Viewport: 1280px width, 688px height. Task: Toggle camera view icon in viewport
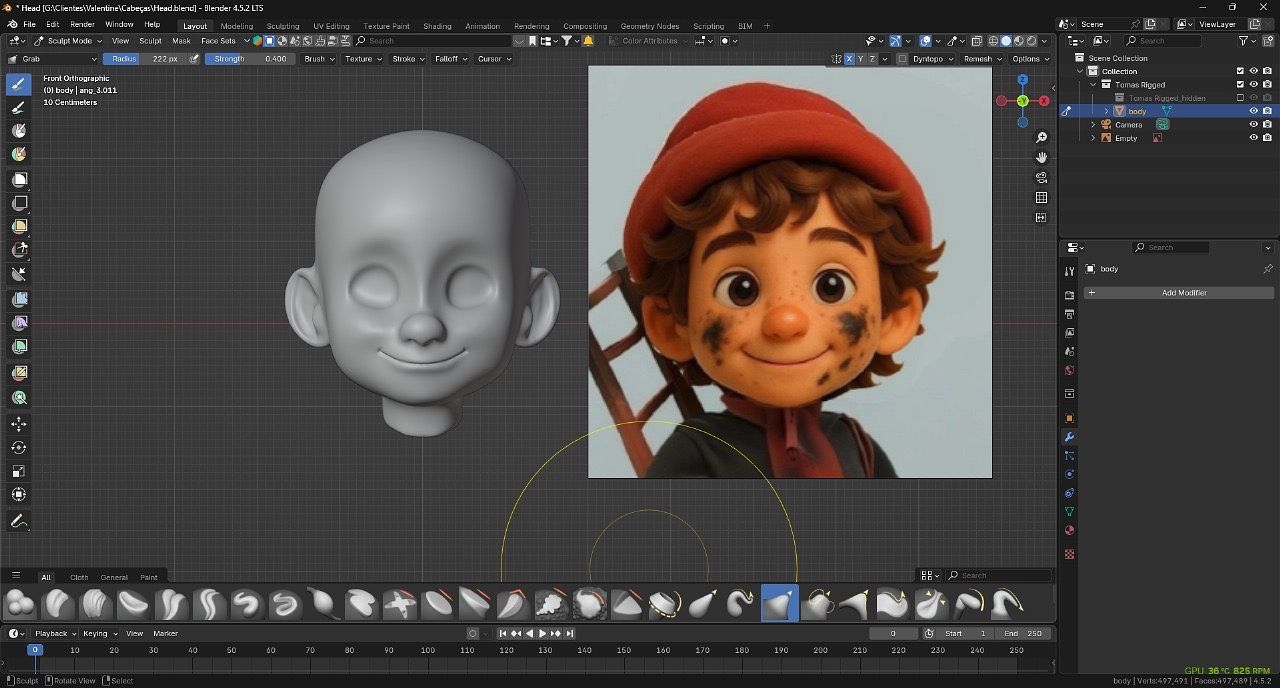1041,178
